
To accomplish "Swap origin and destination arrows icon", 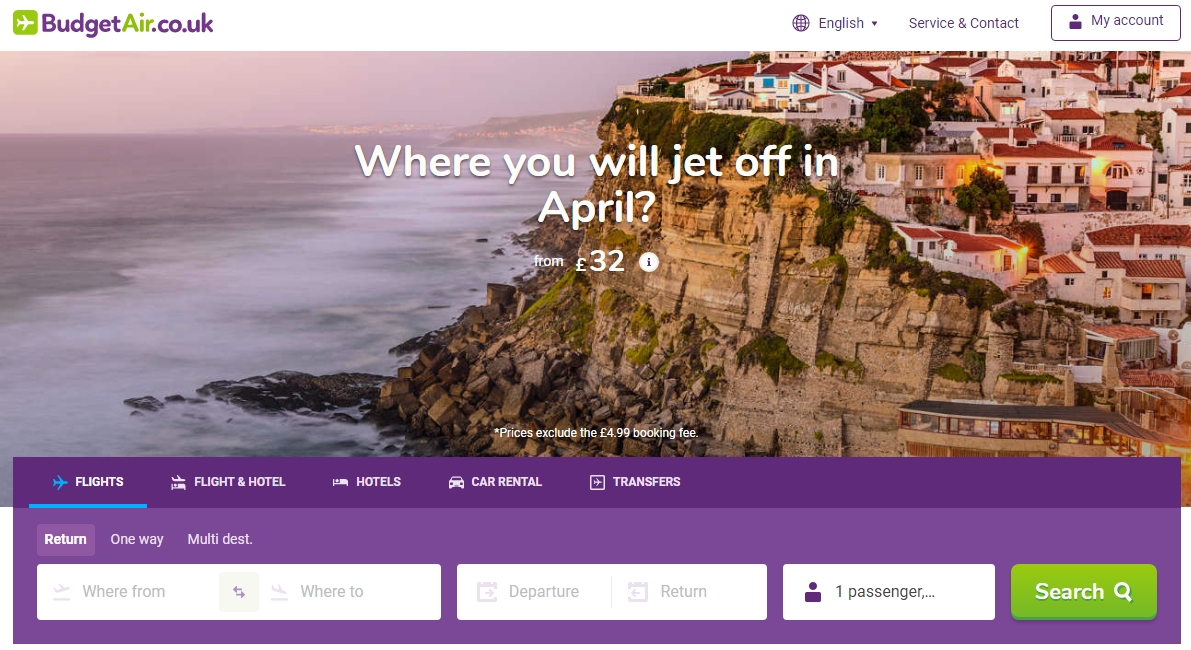I will tap(239, 592).
